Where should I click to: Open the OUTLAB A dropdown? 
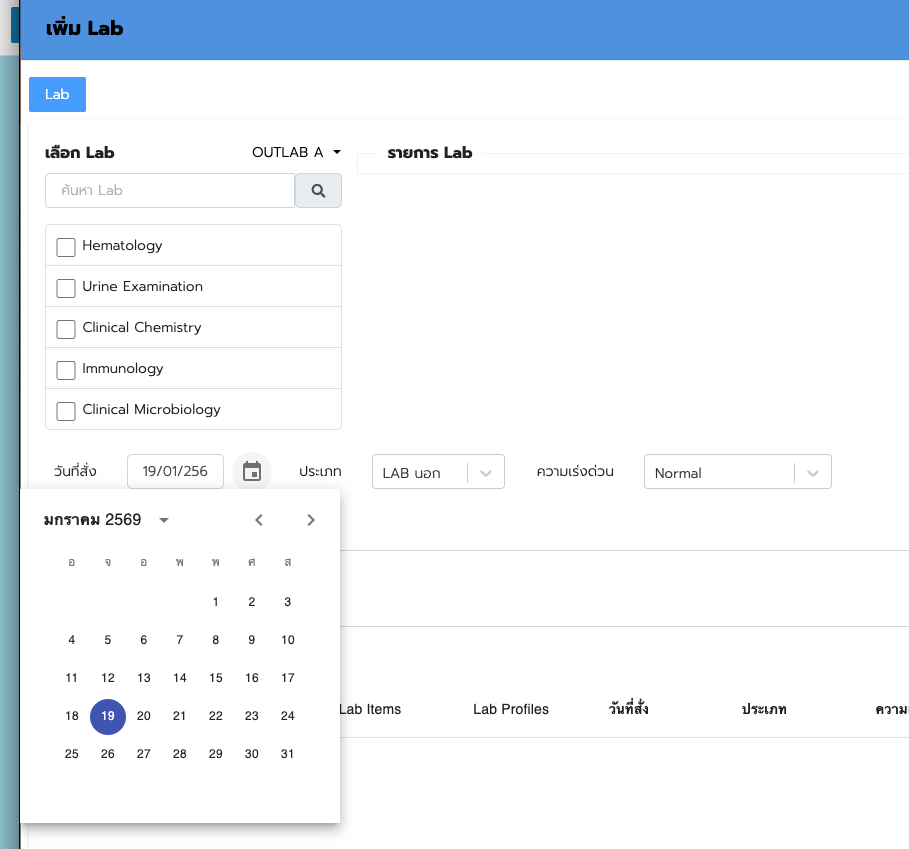click(296, 152)
